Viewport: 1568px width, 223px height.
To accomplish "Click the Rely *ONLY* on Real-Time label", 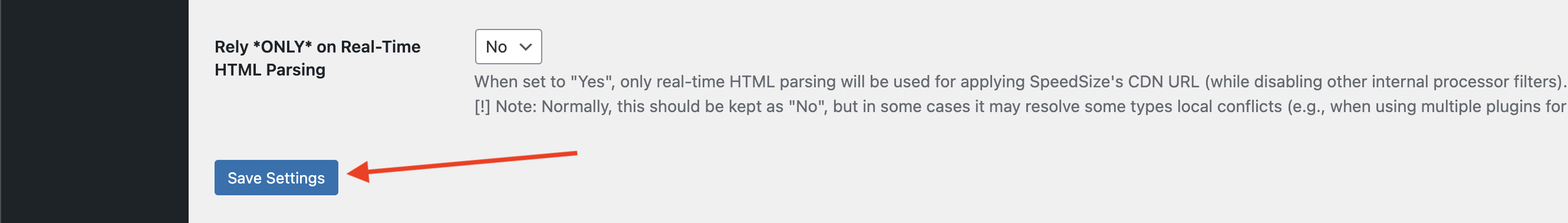I will coord(317,47).
